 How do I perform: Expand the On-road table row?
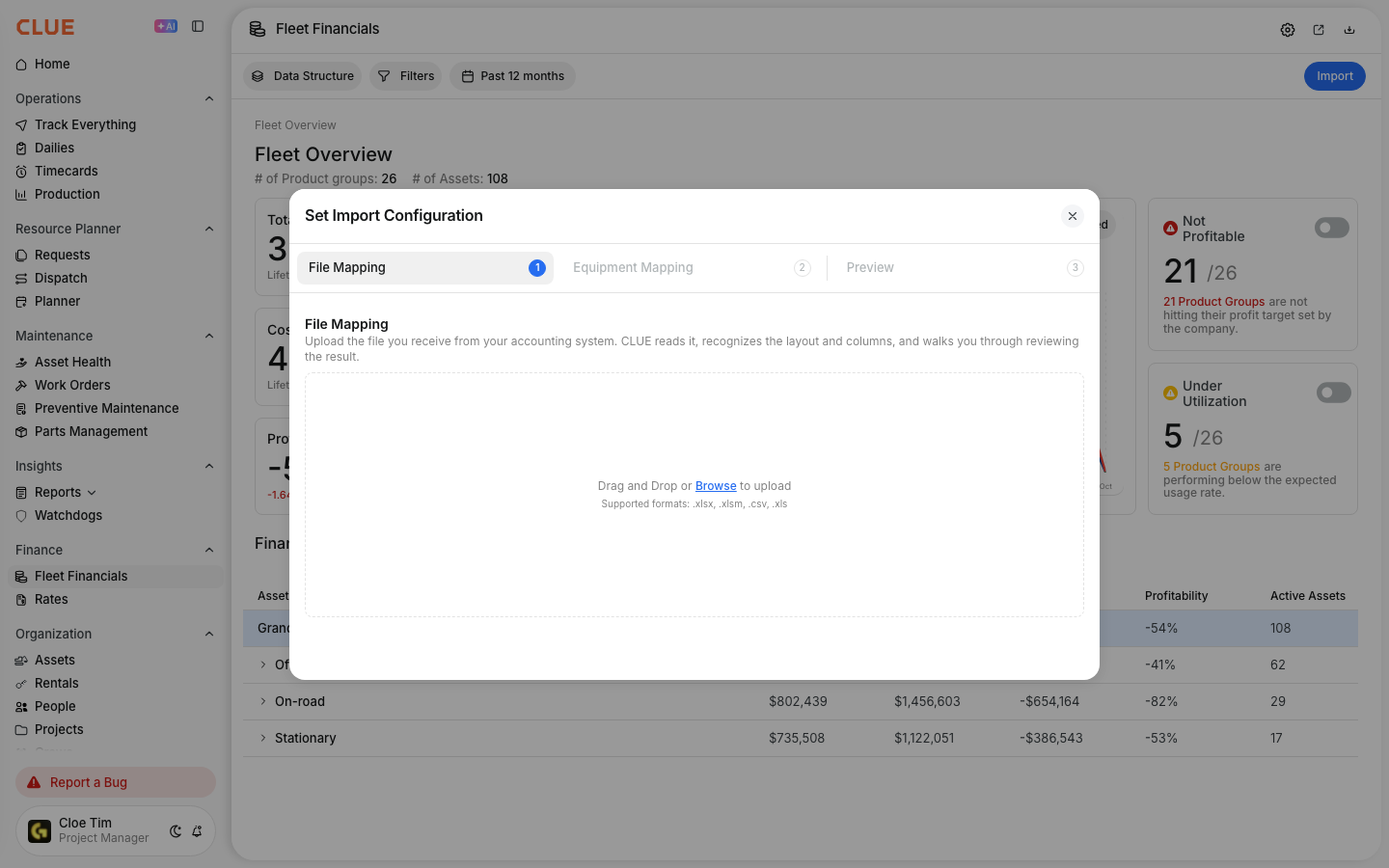point(262,701)
